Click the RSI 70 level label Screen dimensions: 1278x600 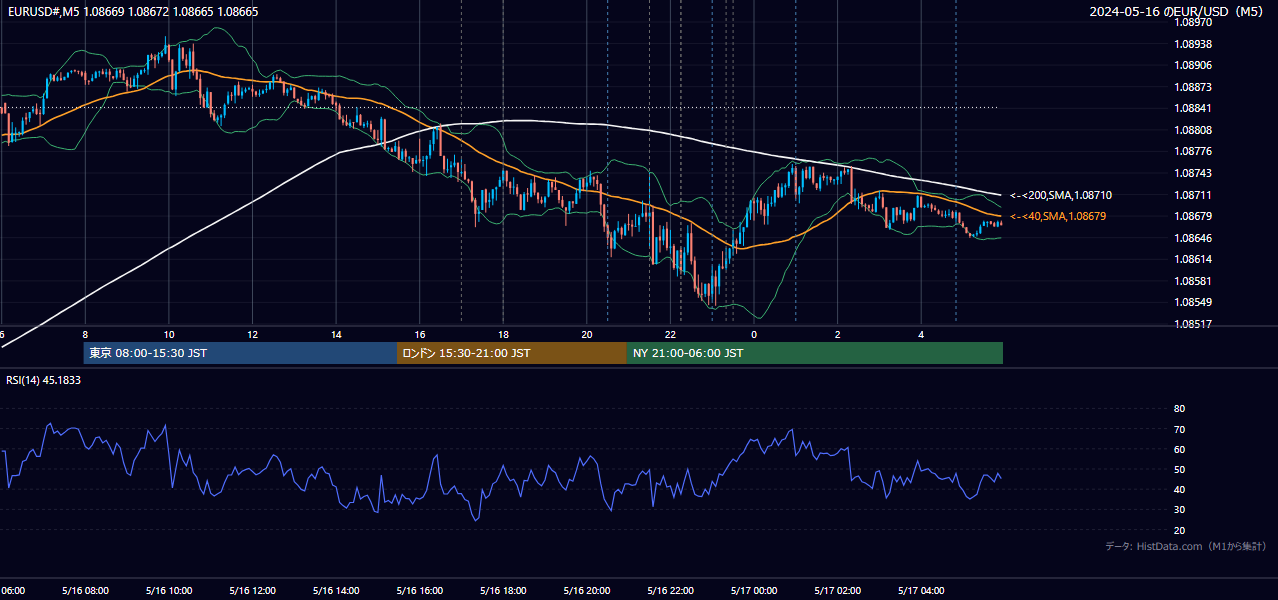coord(1179,429)
